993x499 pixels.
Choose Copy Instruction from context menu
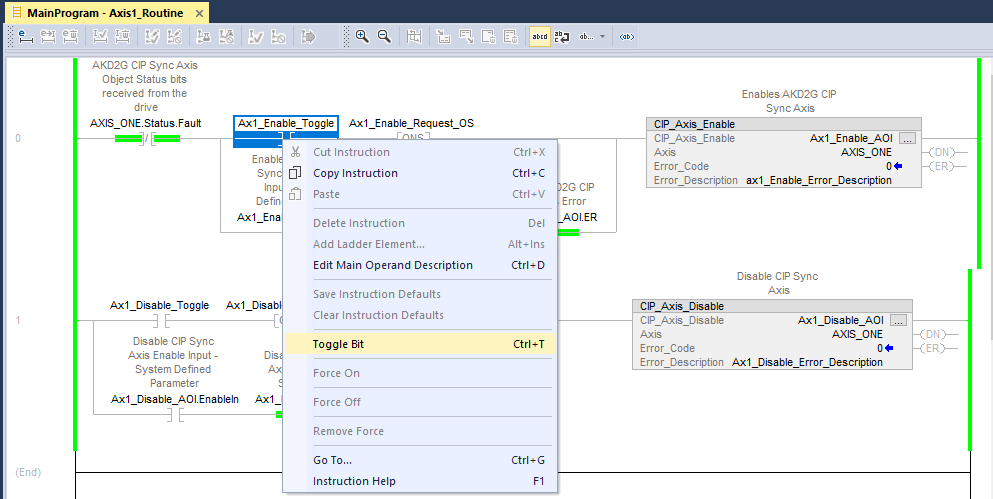420,173
